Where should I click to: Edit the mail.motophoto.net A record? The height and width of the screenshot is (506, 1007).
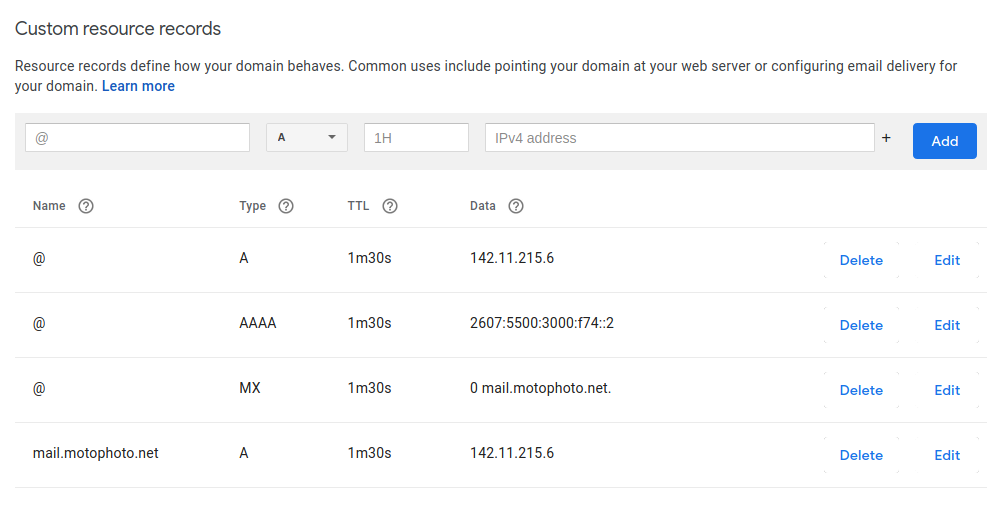(x=947, y=455)
